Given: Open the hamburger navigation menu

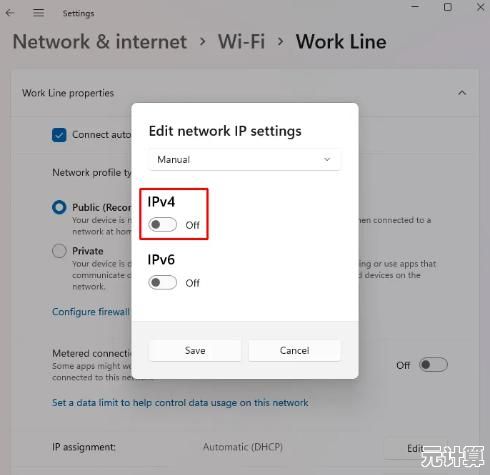Looking at the screenshot, I should click(39, 13).
